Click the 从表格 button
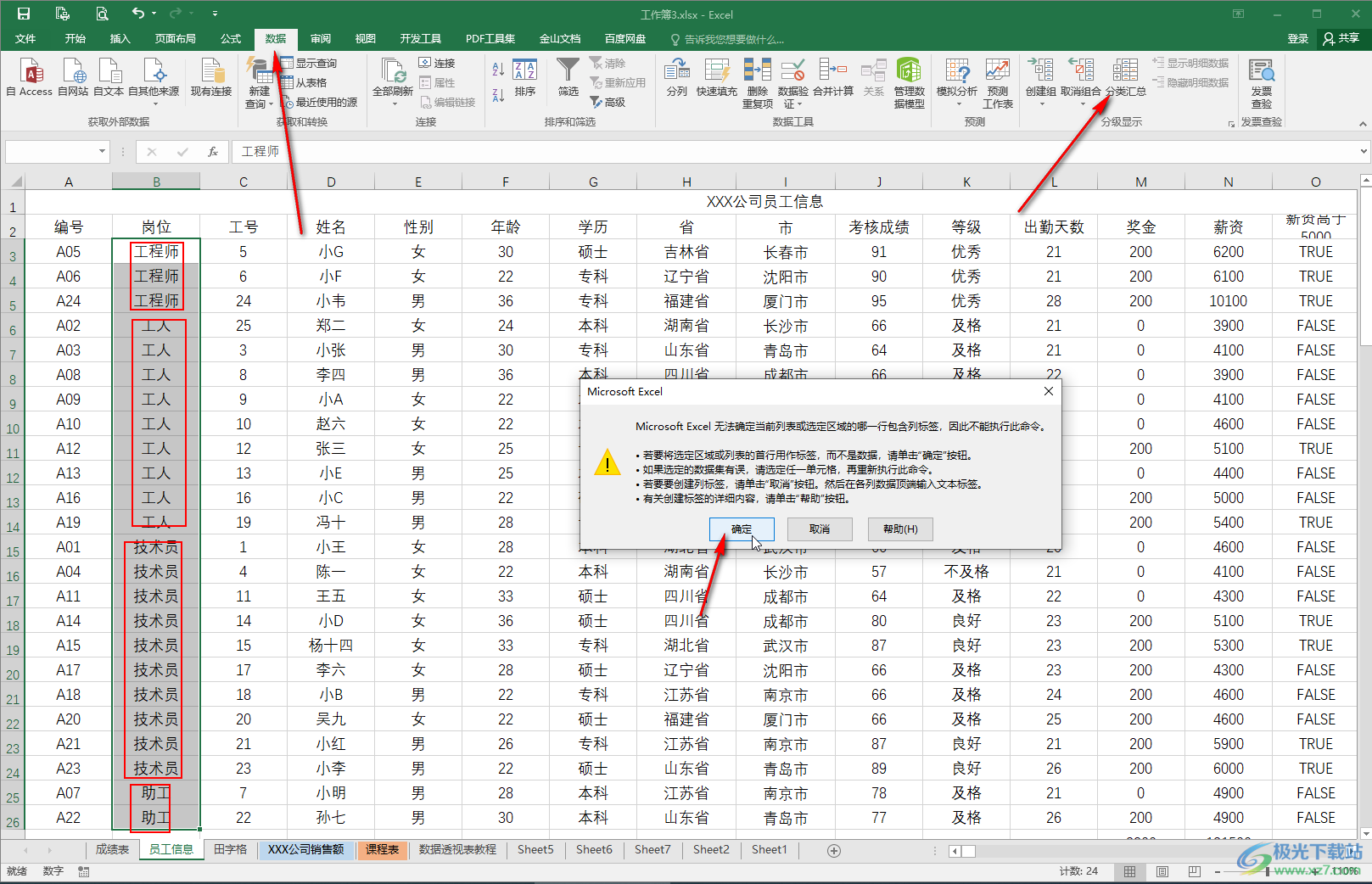This screenshot has width=1372, height=884. (x=304, y=82)
